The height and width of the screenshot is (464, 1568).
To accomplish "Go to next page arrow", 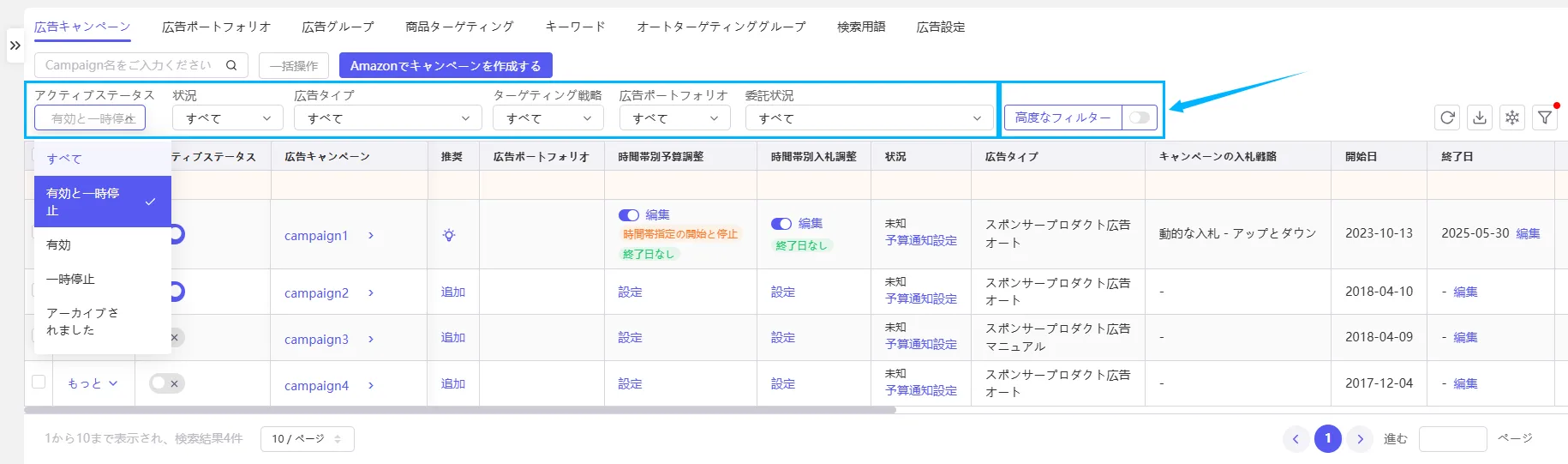I will coord(1360,439).
